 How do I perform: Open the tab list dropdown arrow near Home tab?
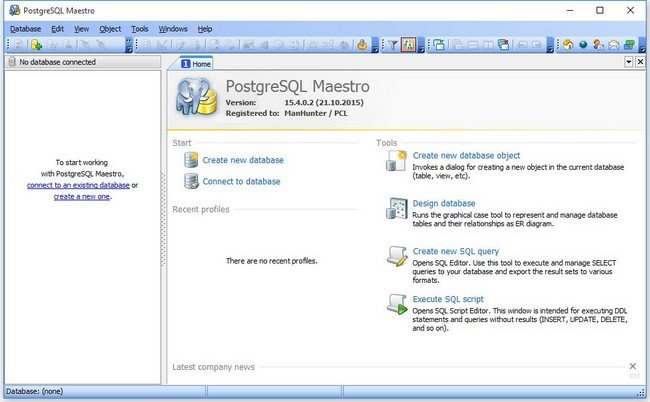click(629, 62)
